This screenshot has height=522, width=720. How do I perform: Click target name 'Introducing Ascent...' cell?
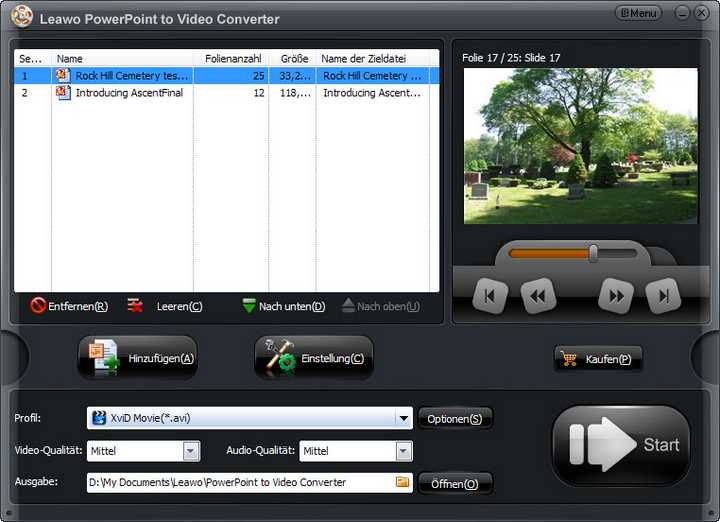click(372, 93)
